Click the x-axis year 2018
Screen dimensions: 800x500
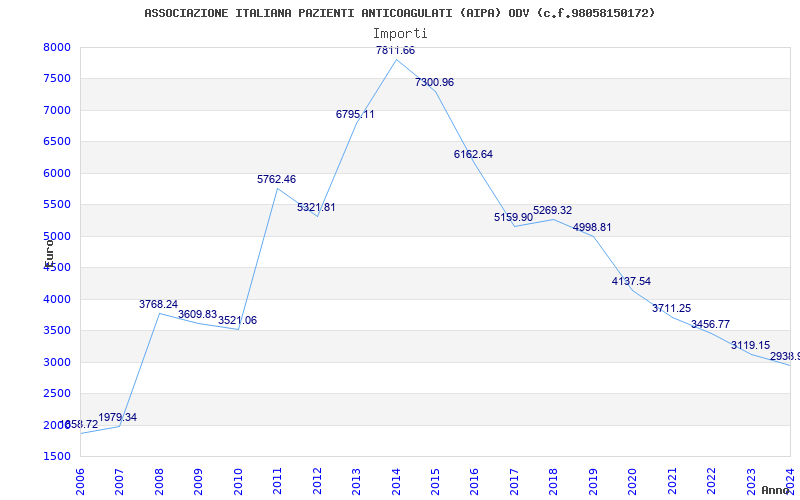coord(554,481)
